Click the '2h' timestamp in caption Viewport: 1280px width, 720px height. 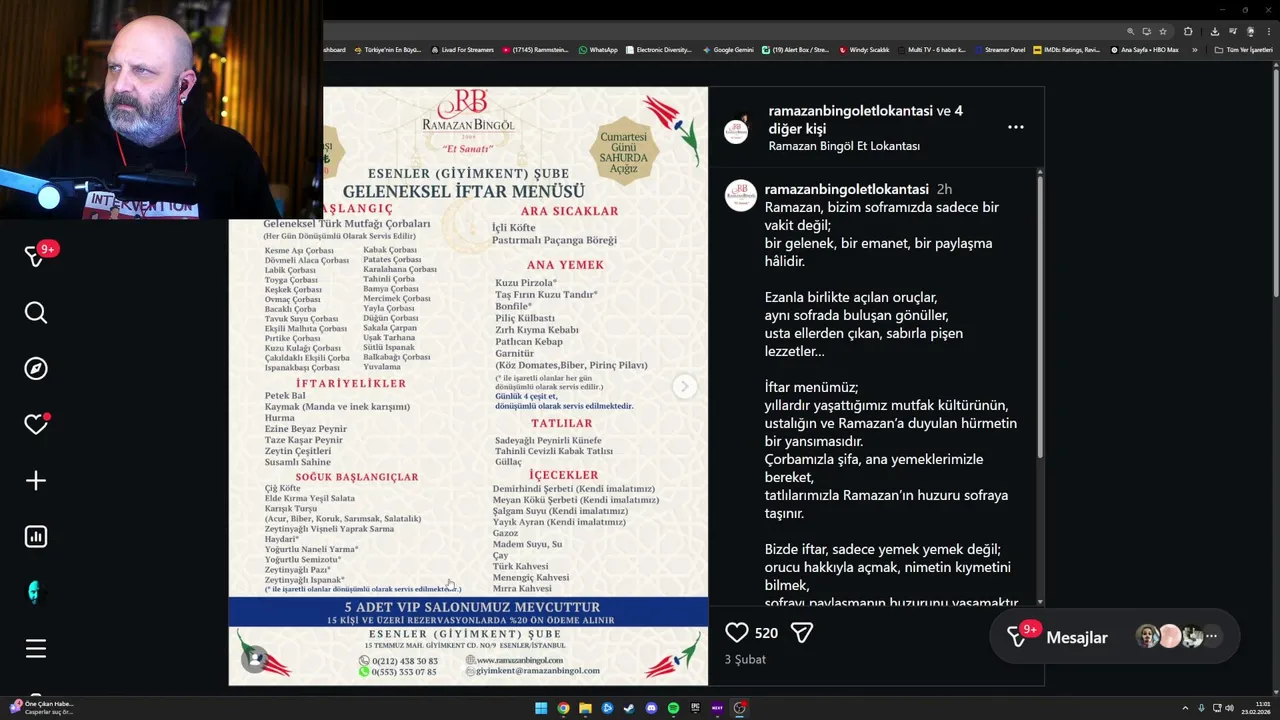(944, 189)
